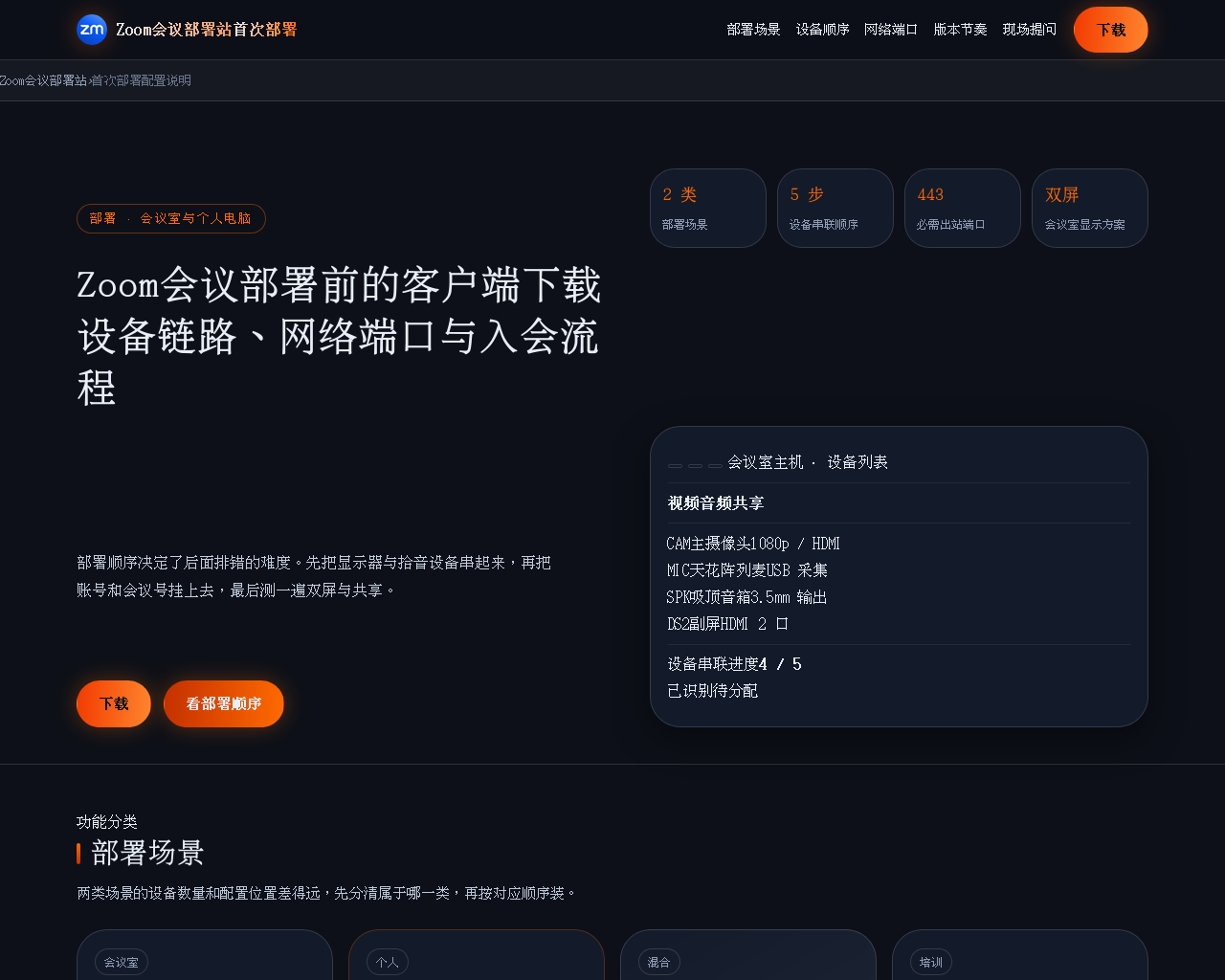1225x980 pixels.
Task: Select the "SPK吸顶音箱3.5mm 输出" device row
Action: 746,597
